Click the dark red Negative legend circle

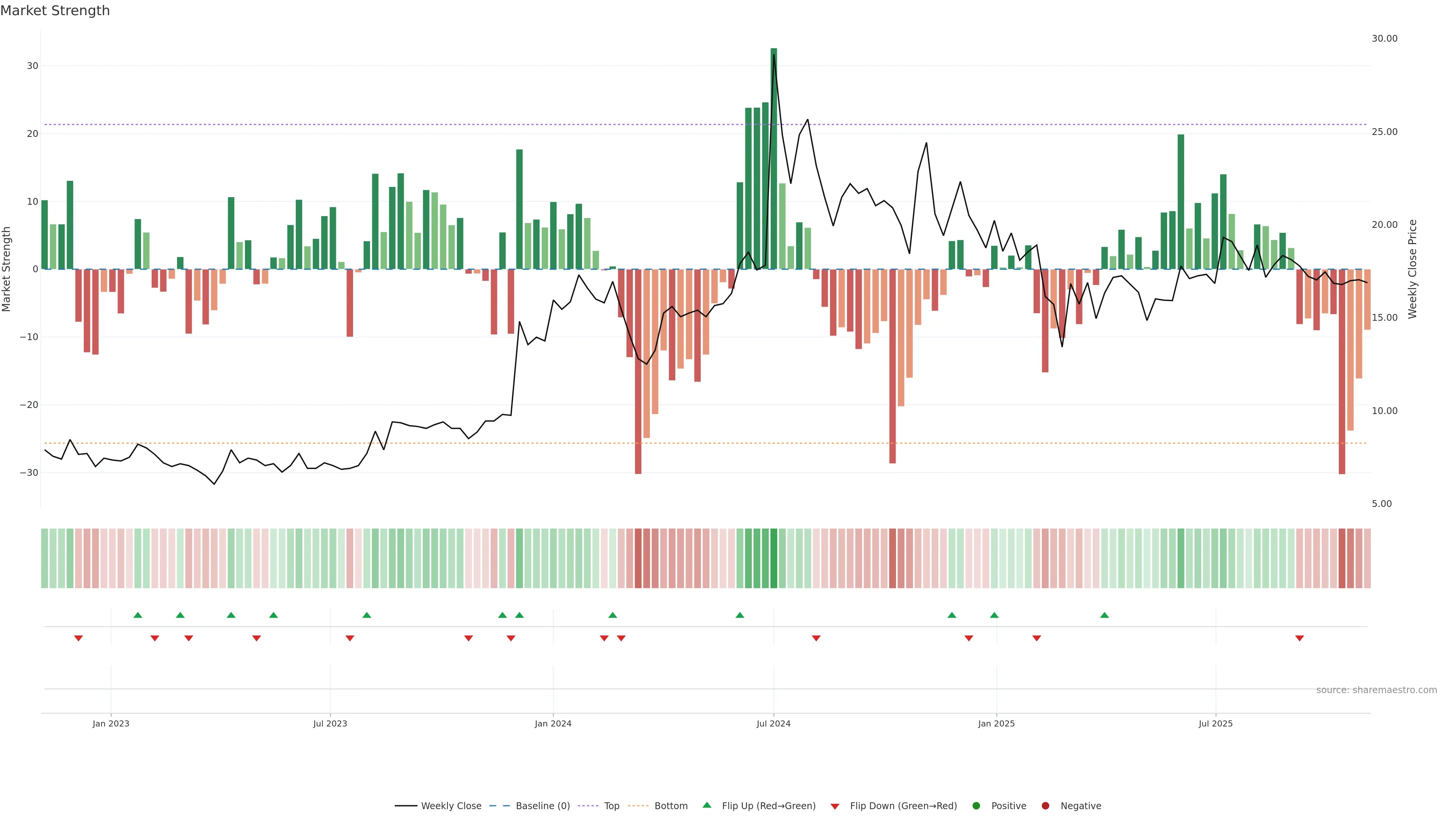tap(1045, 806)
